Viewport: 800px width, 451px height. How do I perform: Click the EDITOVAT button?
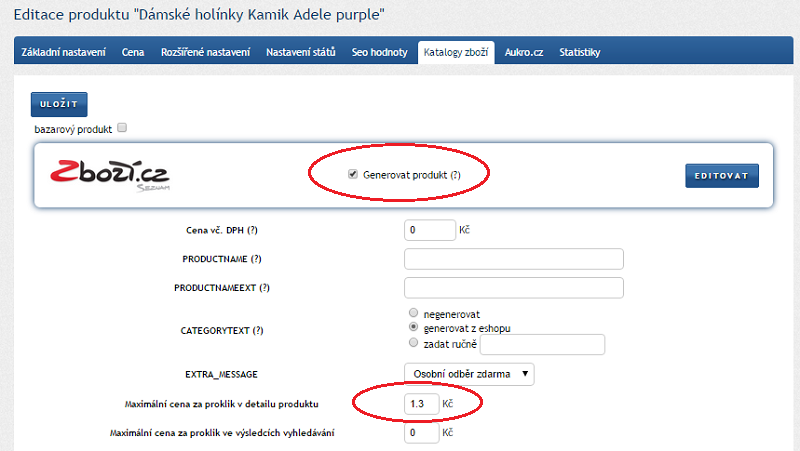[x=722, y=175]
